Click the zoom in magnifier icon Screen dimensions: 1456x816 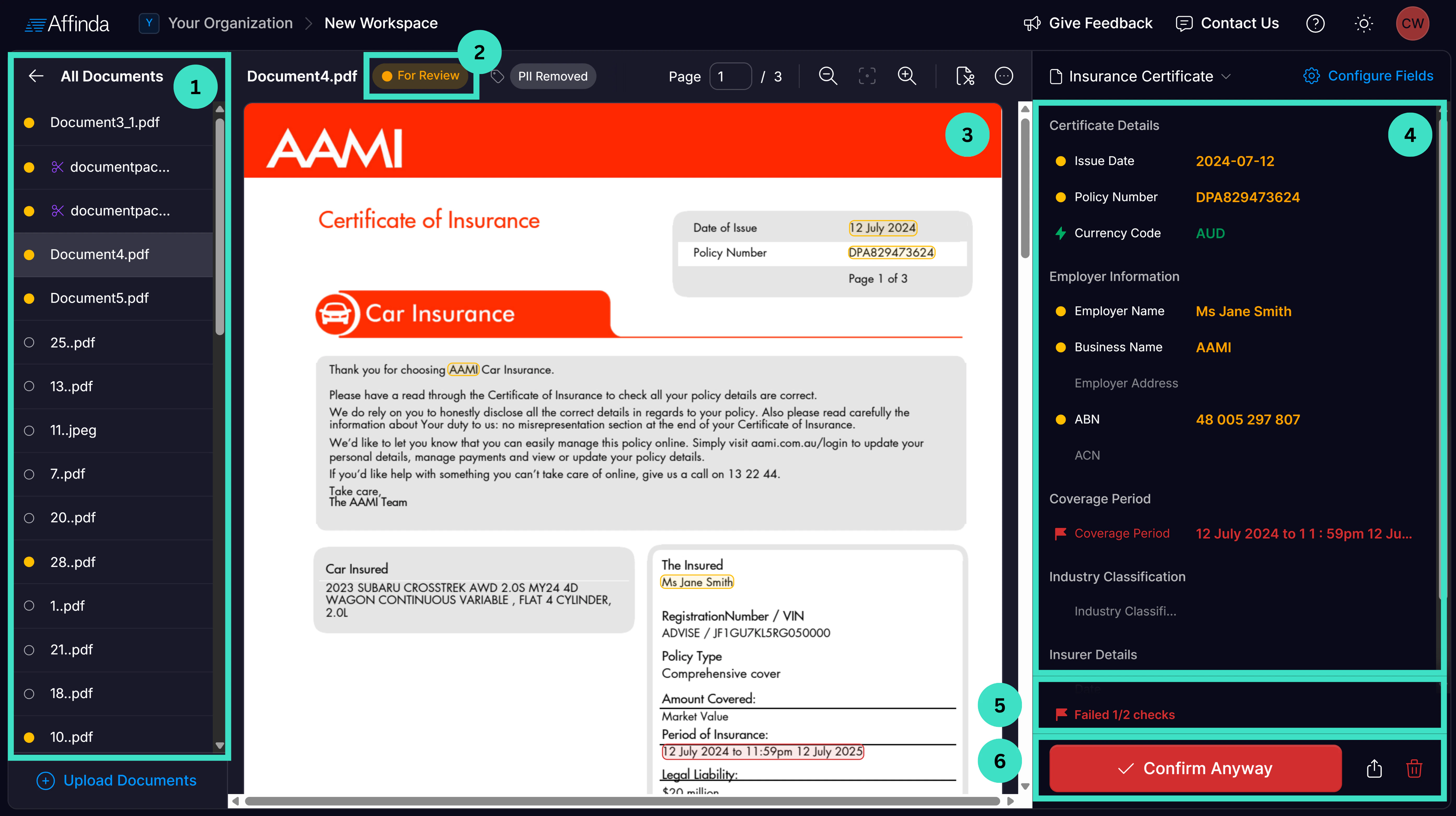tap(907, 76)
